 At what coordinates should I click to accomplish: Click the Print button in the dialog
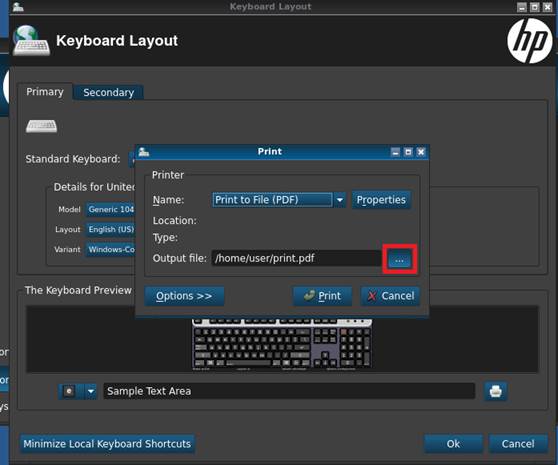pos(322,296)
